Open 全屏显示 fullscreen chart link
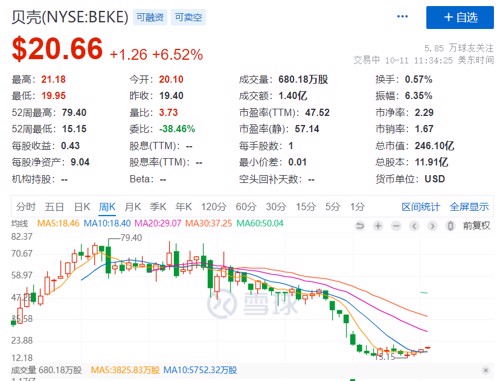Viewport: 500px width, 381px height. 469,207
